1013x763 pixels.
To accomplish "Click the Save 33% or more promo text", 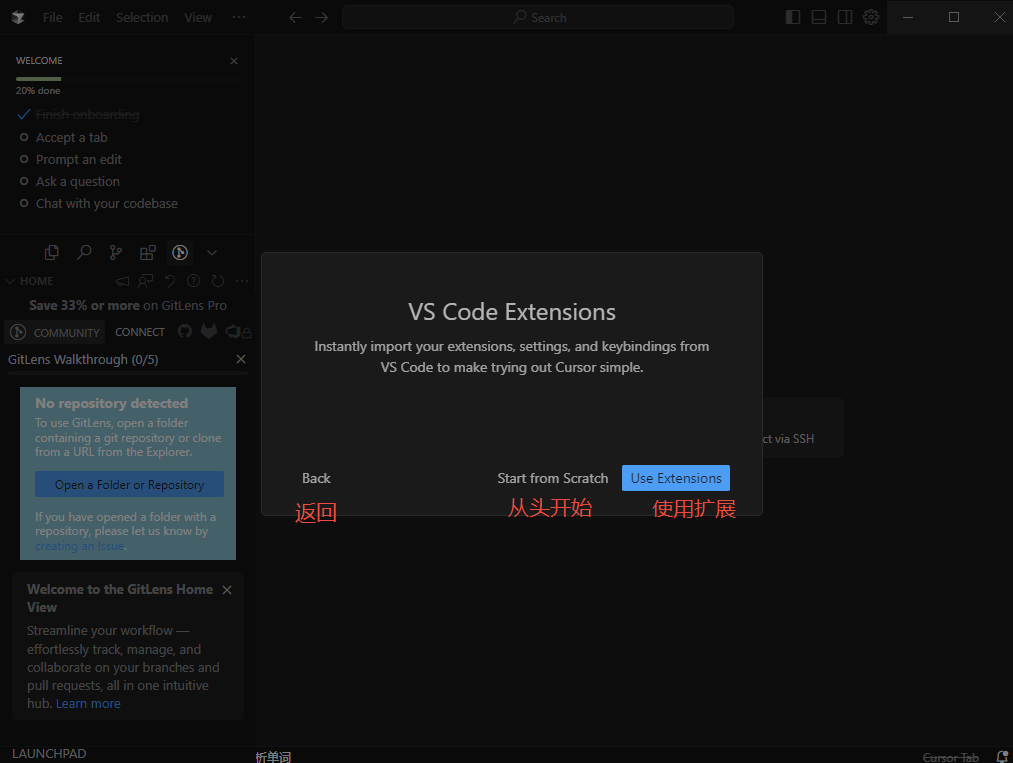I will coord(128,306).
